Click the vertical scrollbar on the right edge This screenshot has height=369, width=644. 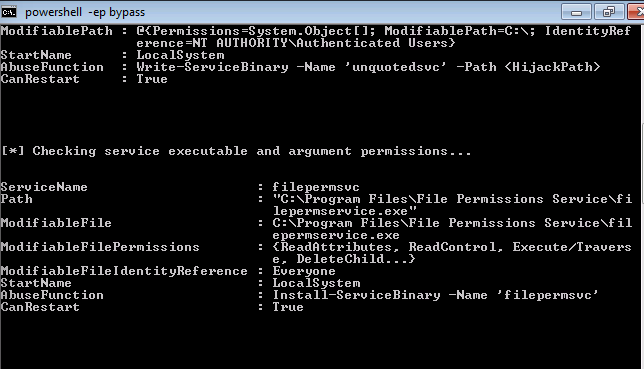pos(642,197)
